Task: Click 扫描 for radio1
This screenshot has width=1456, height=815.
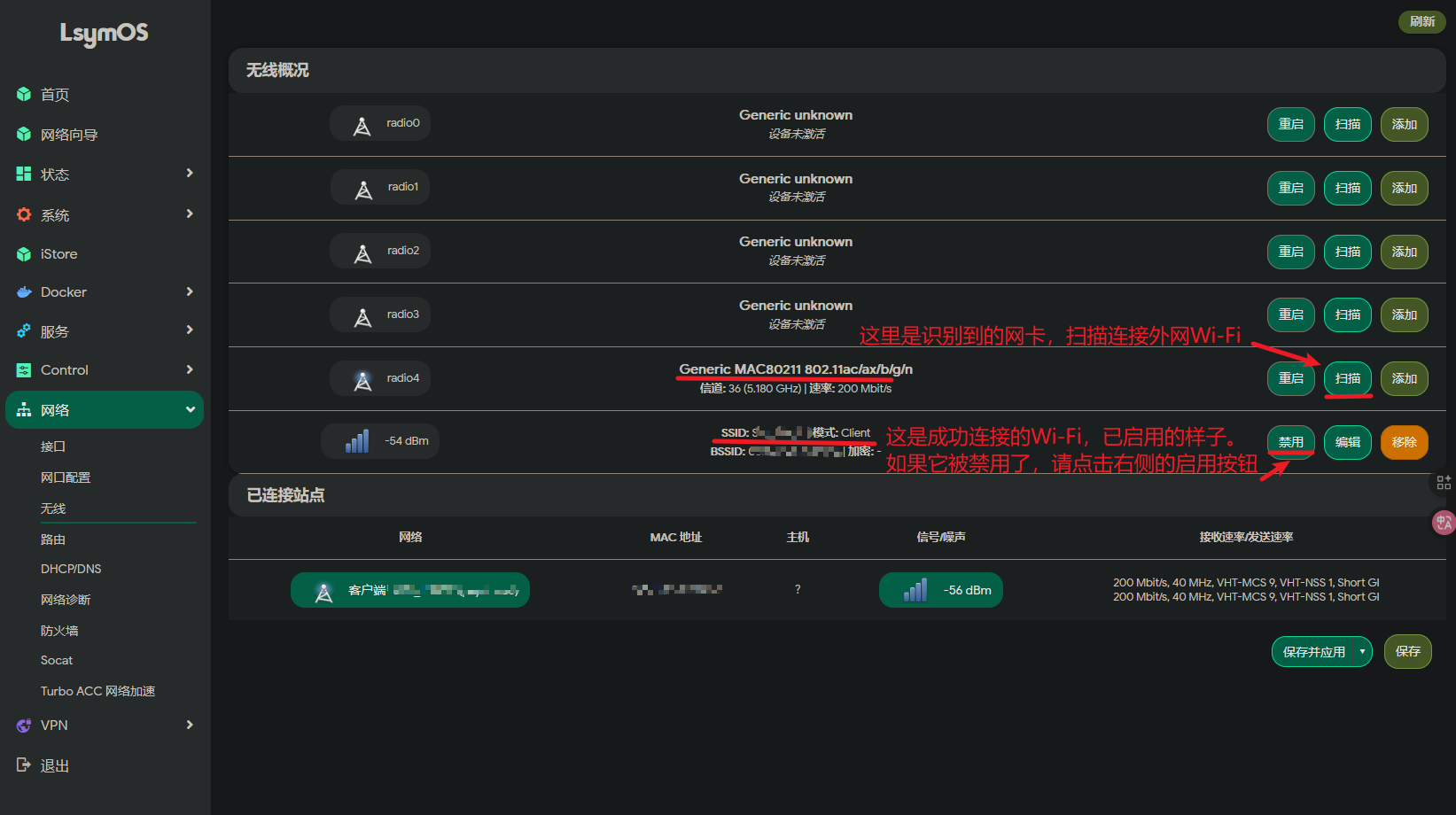Action: click(1348, 188)
